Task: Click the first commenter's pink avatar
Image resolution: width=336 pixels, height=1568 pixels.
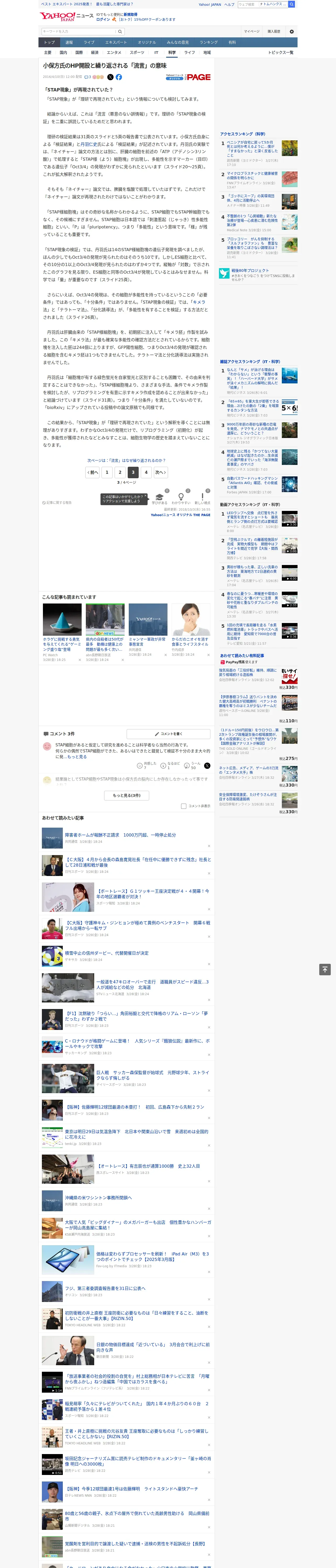Action: click(x=47, y=746)
